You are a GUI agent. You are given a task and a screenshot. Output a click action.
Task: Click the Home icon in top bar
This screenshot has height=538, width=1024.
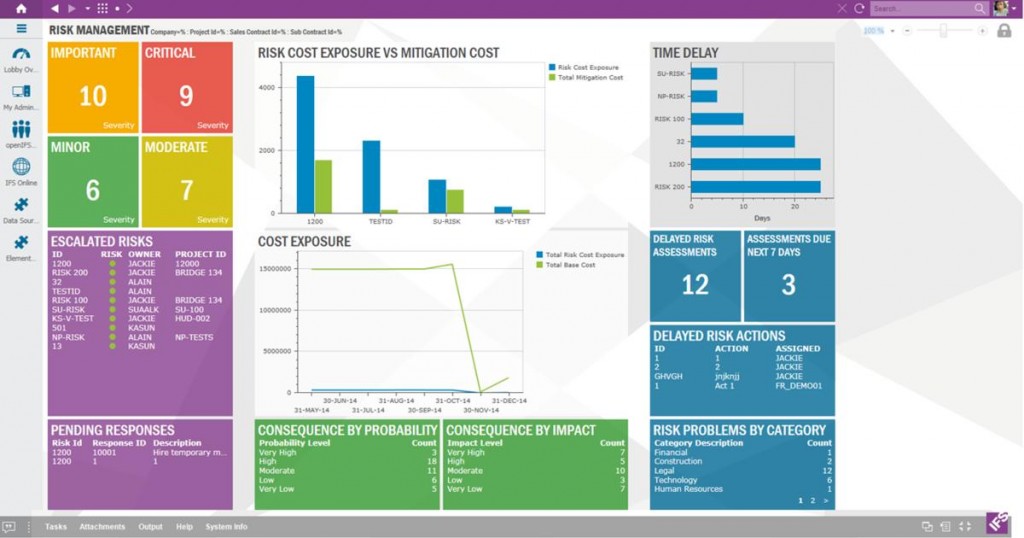(21, 8)
